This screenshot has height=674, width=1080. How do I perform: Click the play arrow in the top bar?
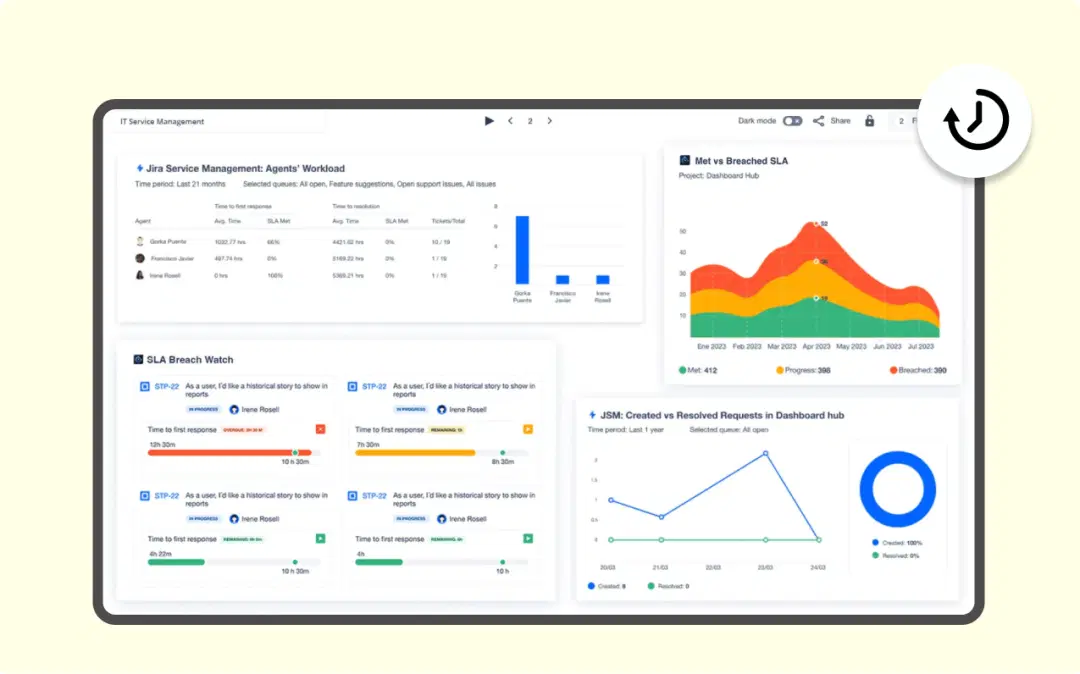pyautogui.click(x=489, y=120)
